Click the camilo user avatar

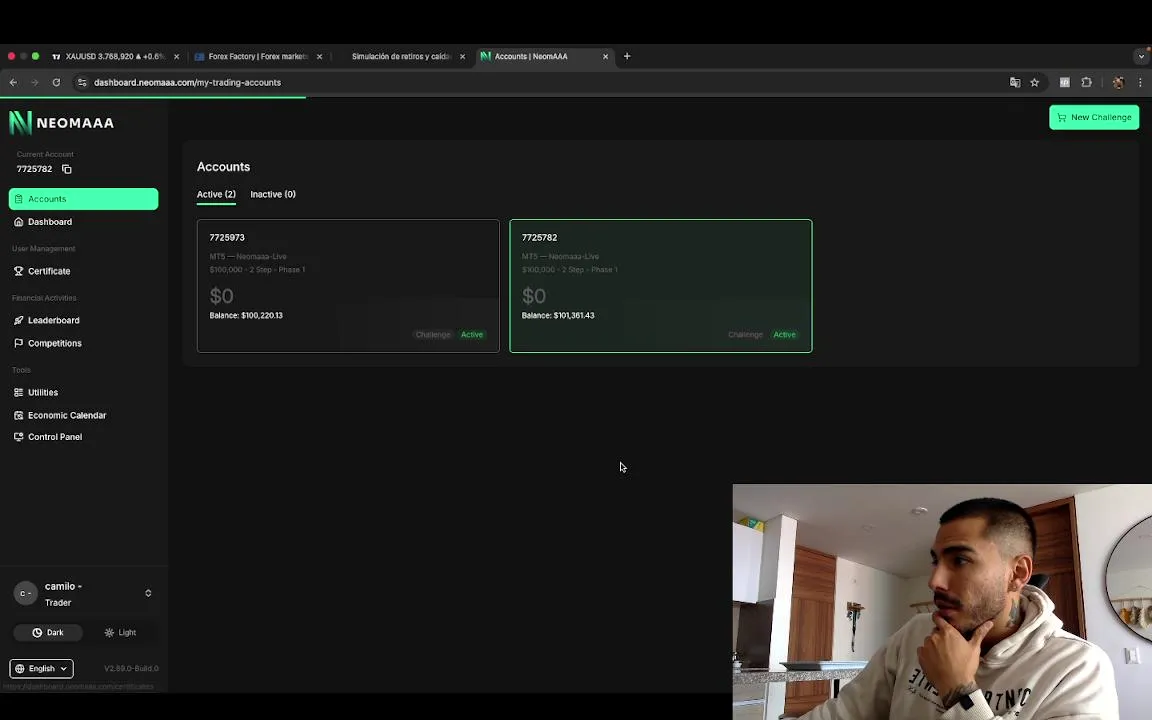click(x=25, y=594)
